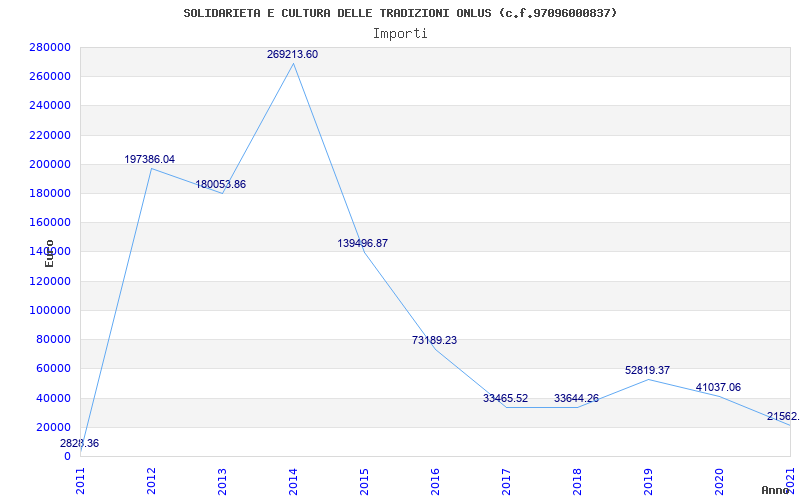800x500 pixels.
Task: Click the 200000 y-axis tick label
Action: 50,164
